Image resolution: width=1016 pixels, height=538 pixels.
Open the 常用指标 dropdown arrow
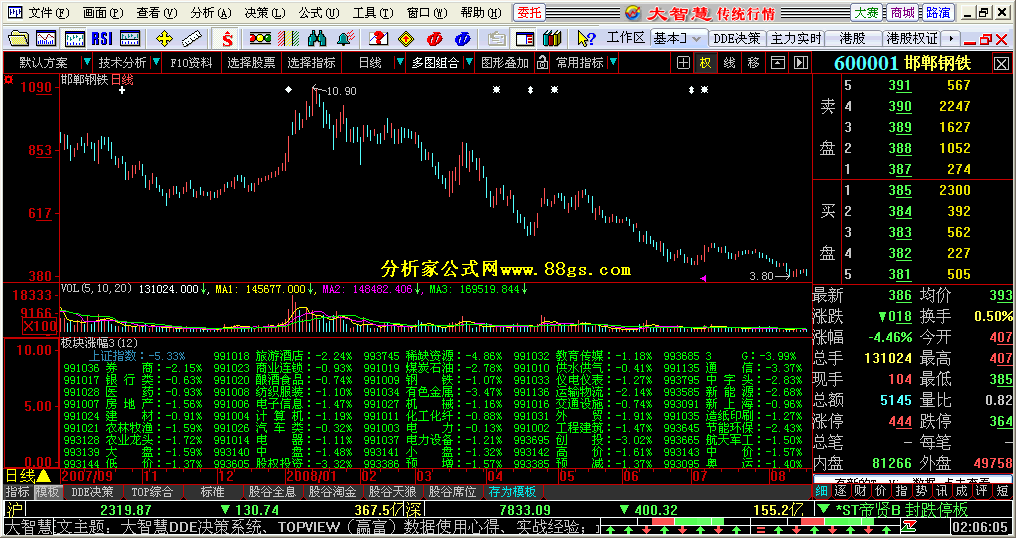tap(613, 63)
